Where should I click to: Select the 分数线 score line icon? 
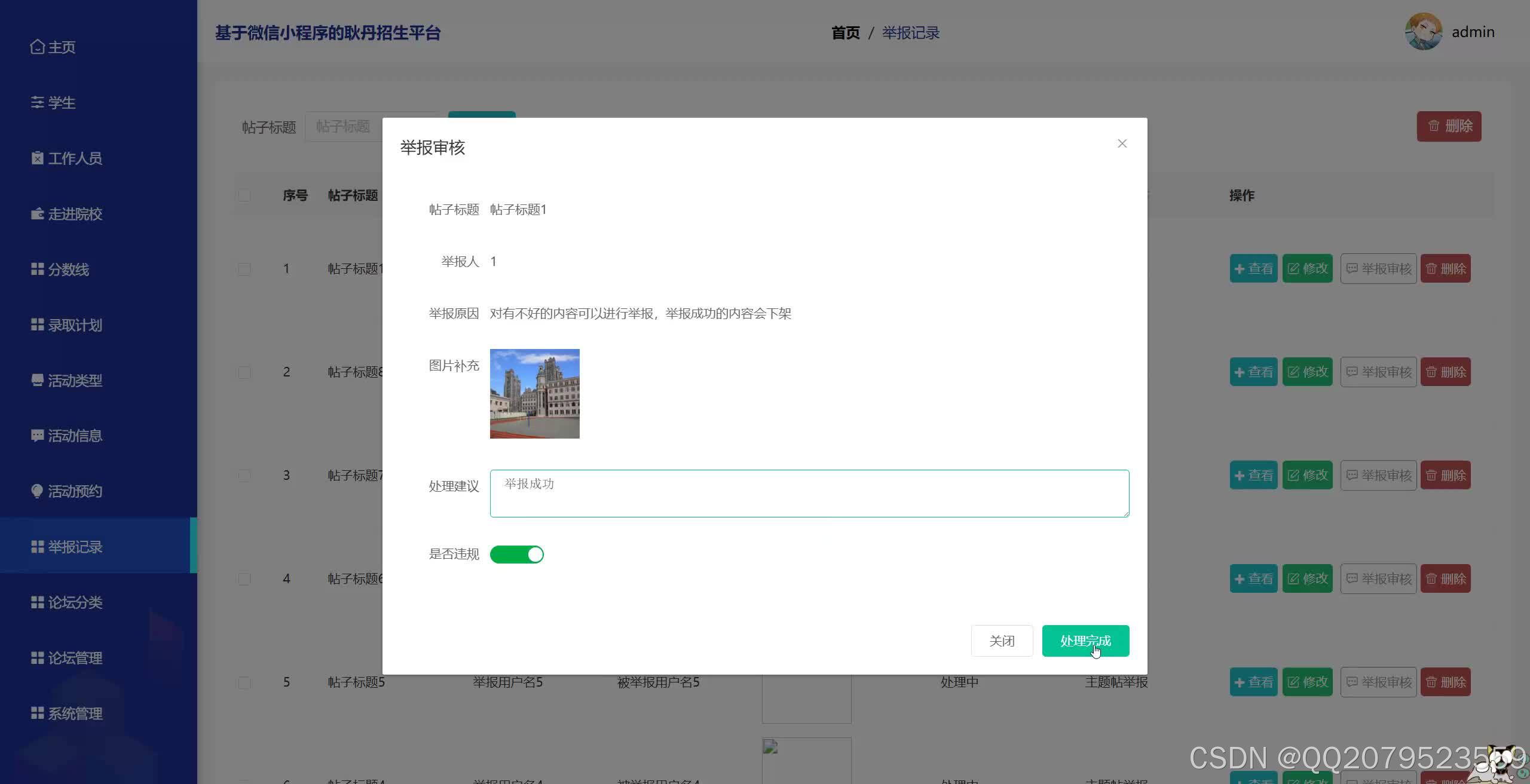[37, 269]
